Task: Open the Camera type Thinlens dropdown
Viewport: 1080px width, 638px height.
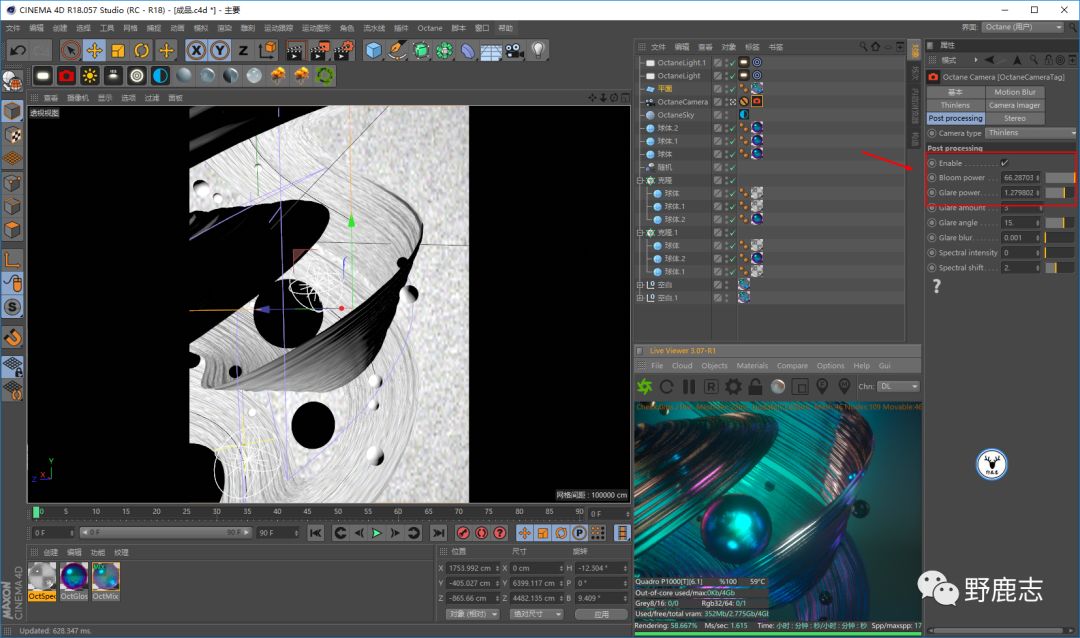Action: pos(1030,133)
